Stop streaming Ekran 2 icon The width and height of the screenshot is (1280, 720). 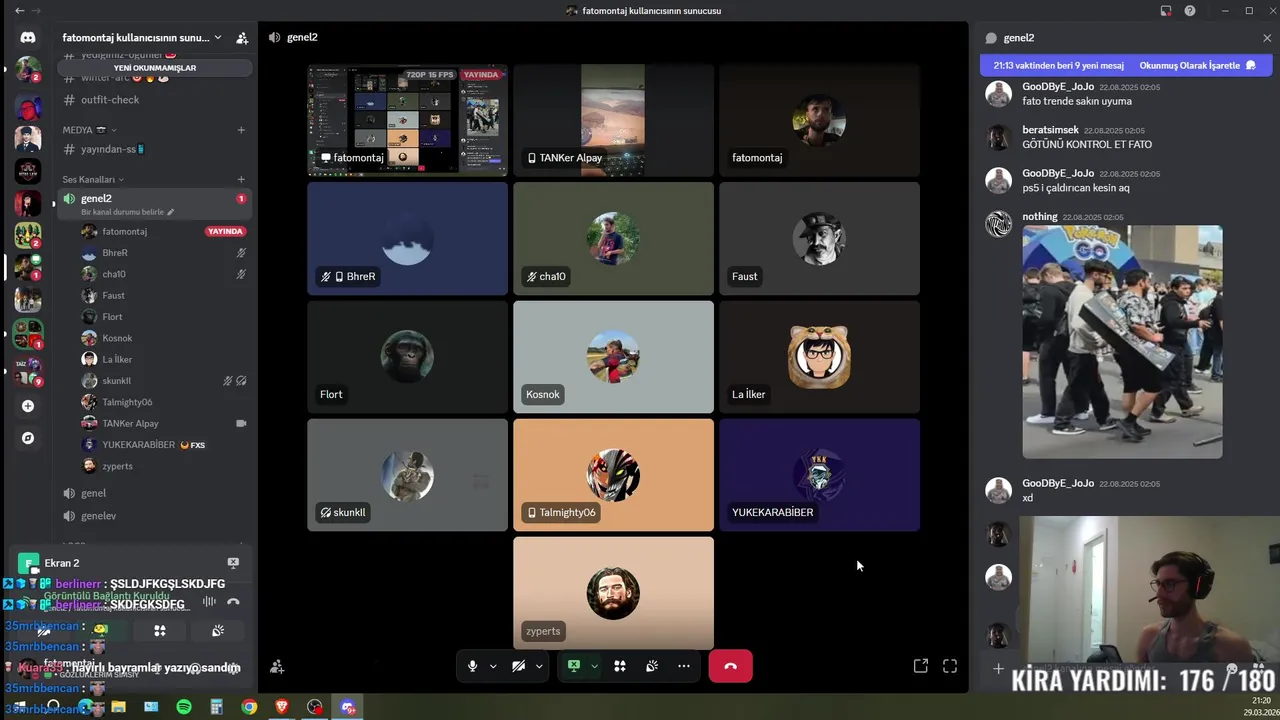[233, 563]
